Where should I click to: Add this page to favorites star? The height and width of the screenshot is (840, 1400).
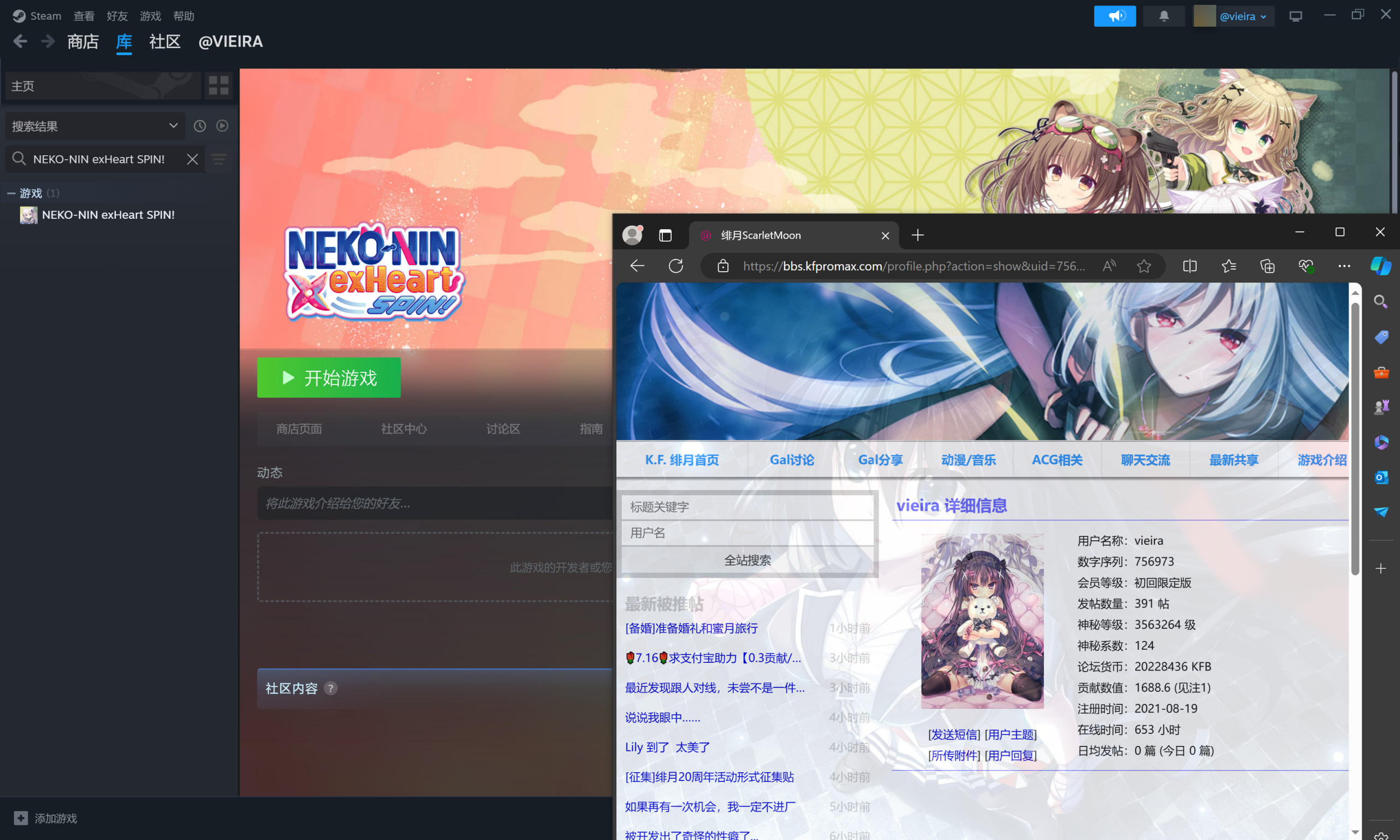click(1144, 266)
